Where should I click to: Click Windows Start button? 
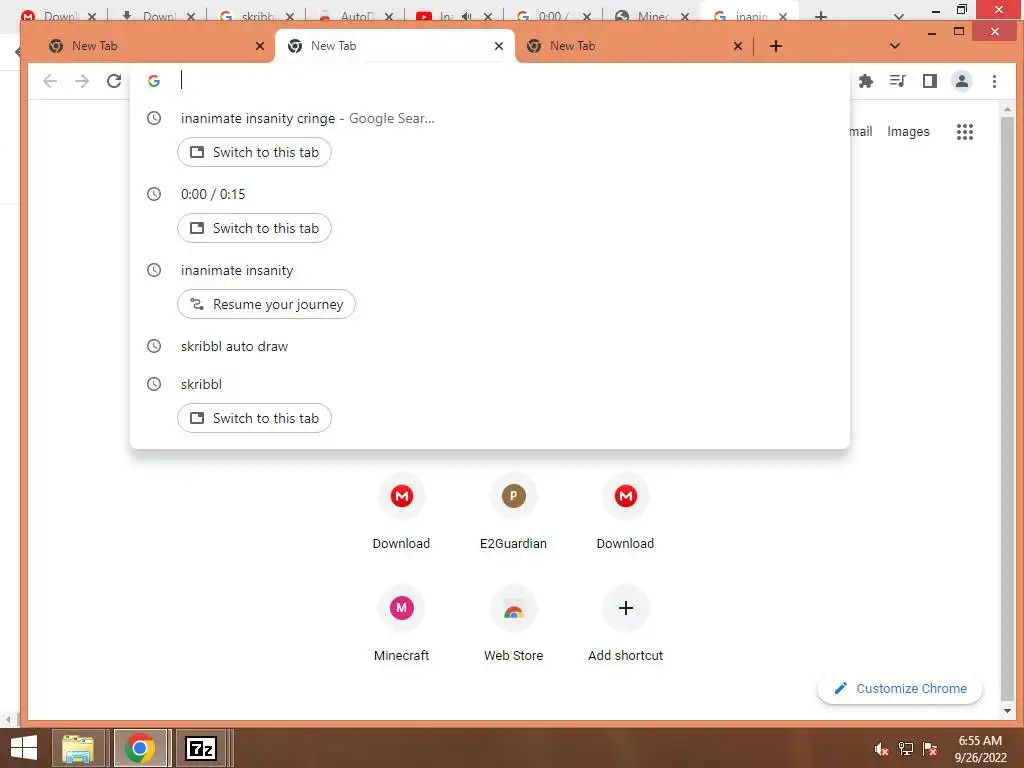[24, 748]
